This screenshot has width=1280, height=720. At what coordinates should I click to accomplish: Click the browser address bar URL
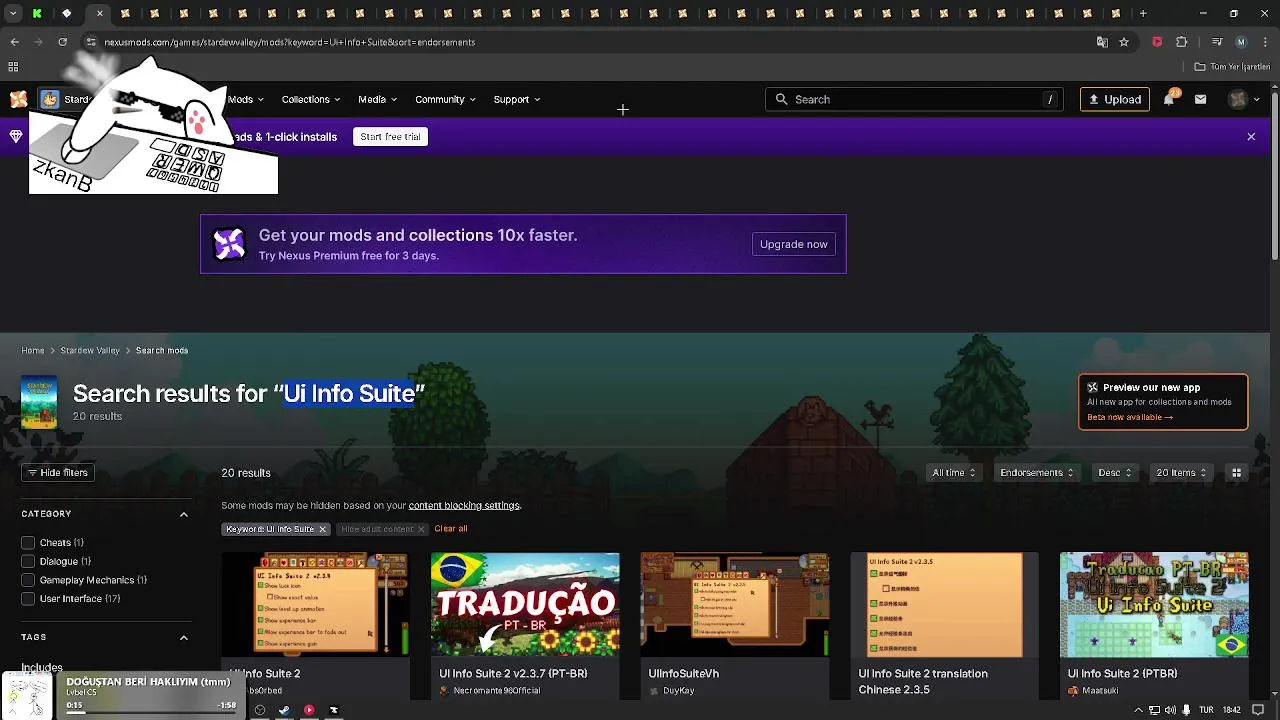coord(289,42)
